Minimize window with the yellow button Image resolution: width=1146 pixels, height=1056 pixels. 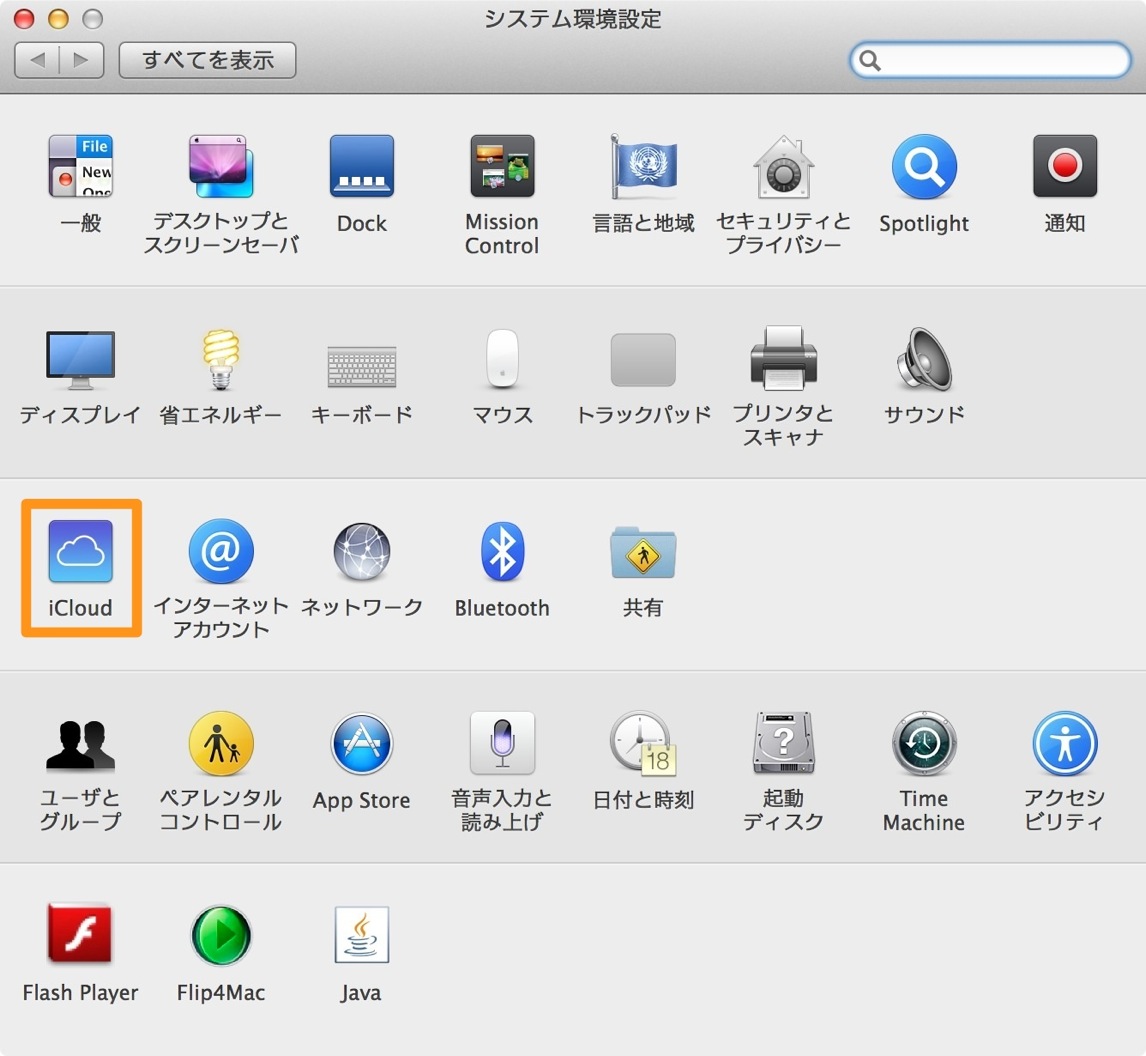tap(58, 18)
